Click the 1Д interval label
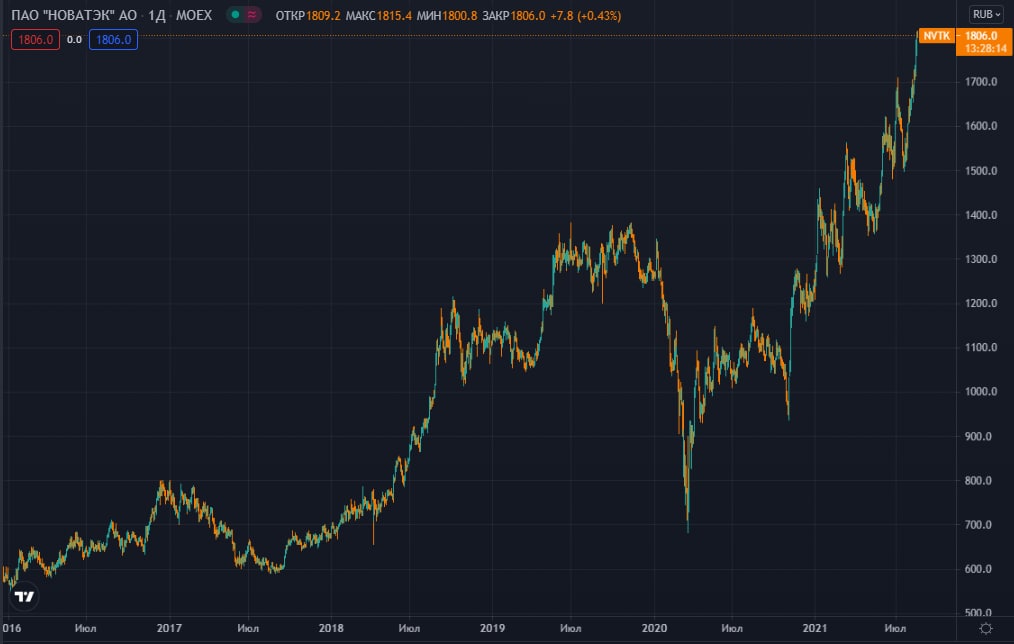The width and height of the screenshot is (1014, 644). [x=156, y=15]
